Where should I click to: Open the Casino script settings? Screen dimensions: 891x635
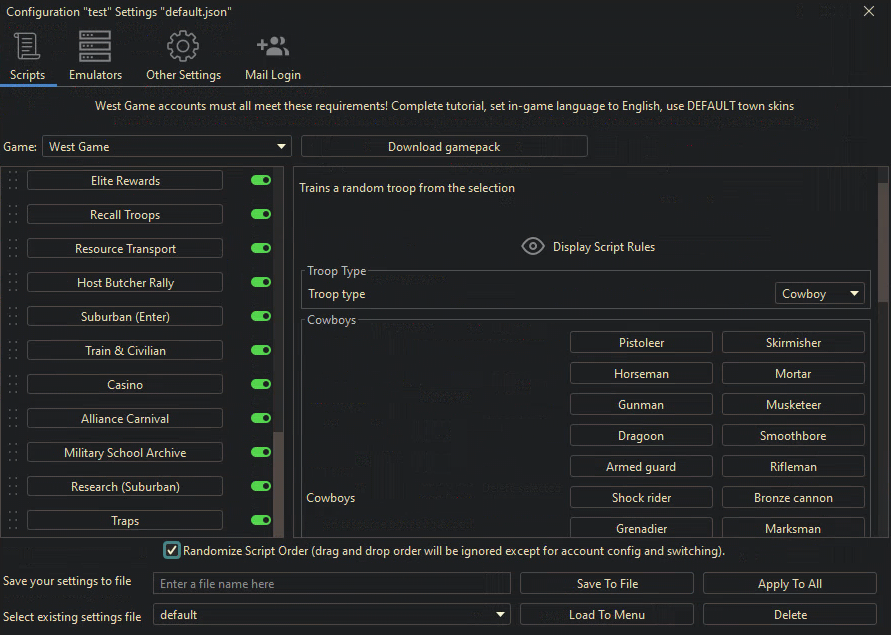click(125, 385)
